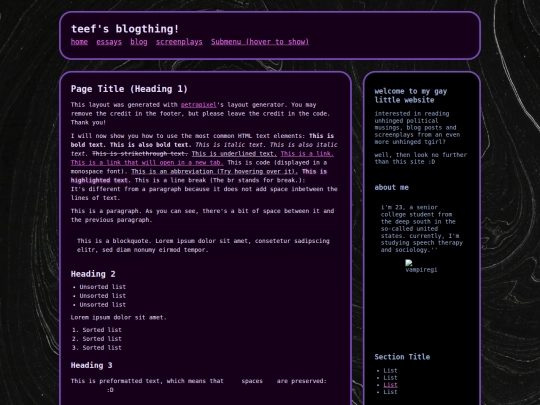Open the pink List link in sidebar
The height and width of the screenshot is (405, 540).
click(390, 385)
